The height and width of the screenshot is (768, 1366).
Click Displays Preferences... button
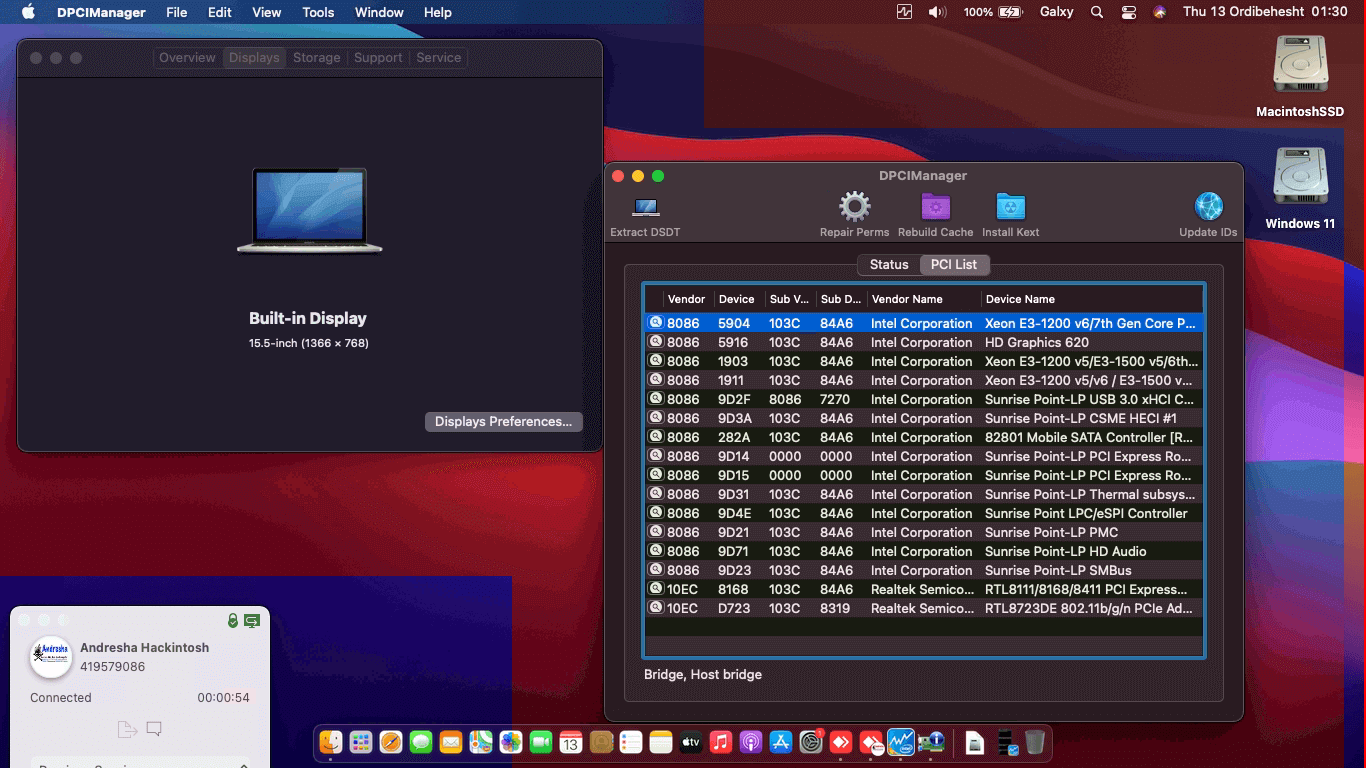[504, 422]
